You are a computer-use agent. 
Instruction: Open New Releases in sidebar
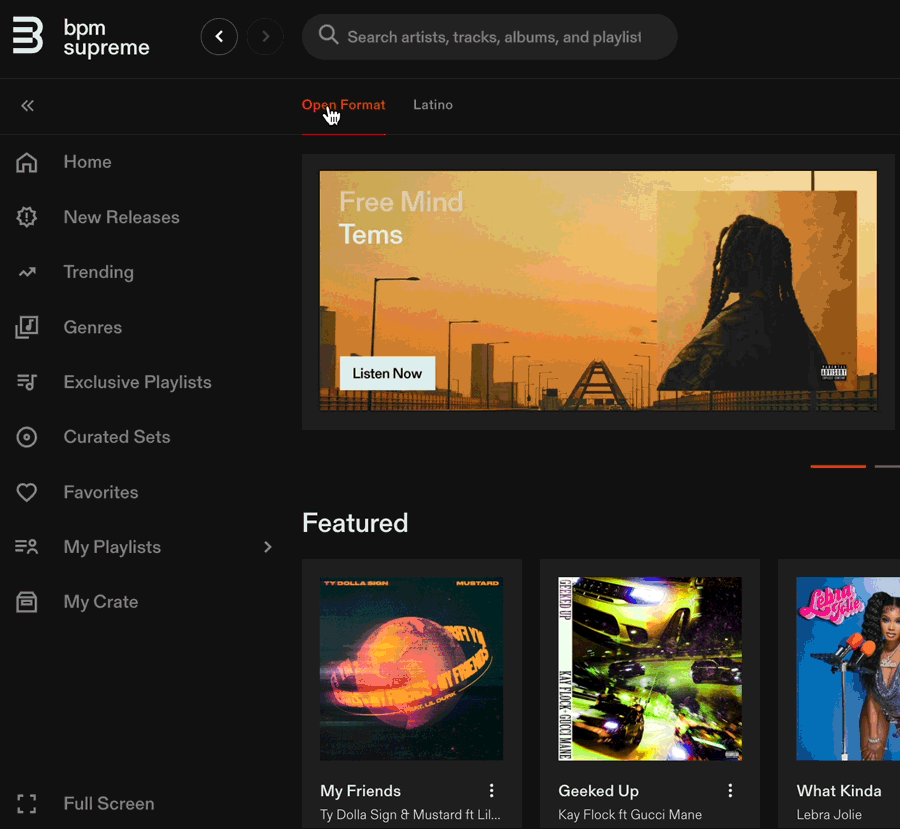click(x=122, y=217)
